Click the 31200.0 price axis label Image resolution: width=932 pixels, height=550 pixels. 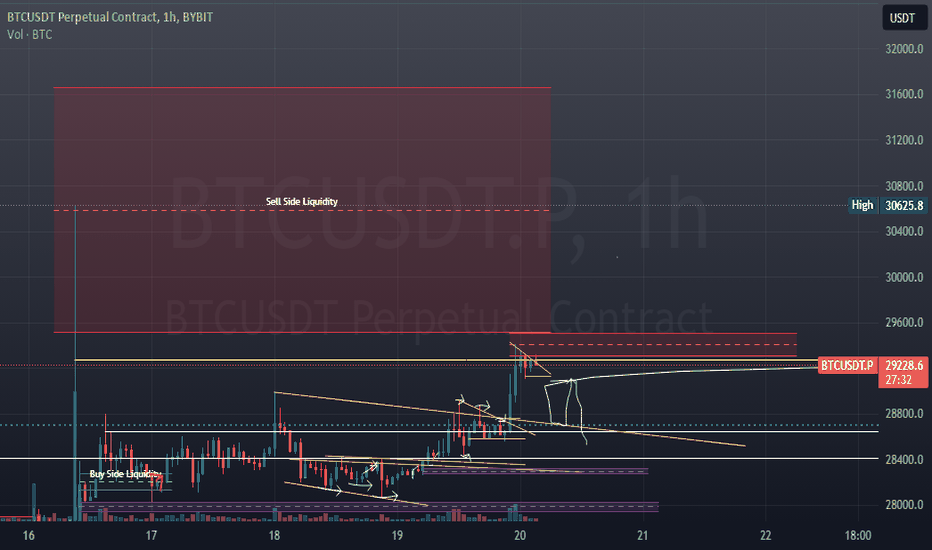click(904, 140)
